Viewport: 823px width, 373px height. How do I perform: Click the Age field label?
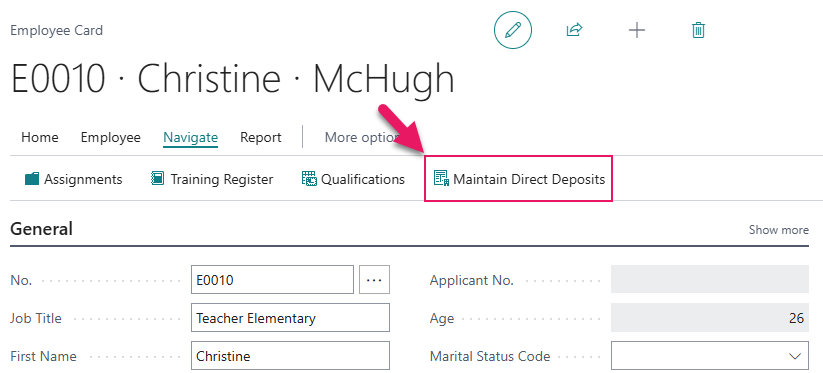[x=442, y=318]
